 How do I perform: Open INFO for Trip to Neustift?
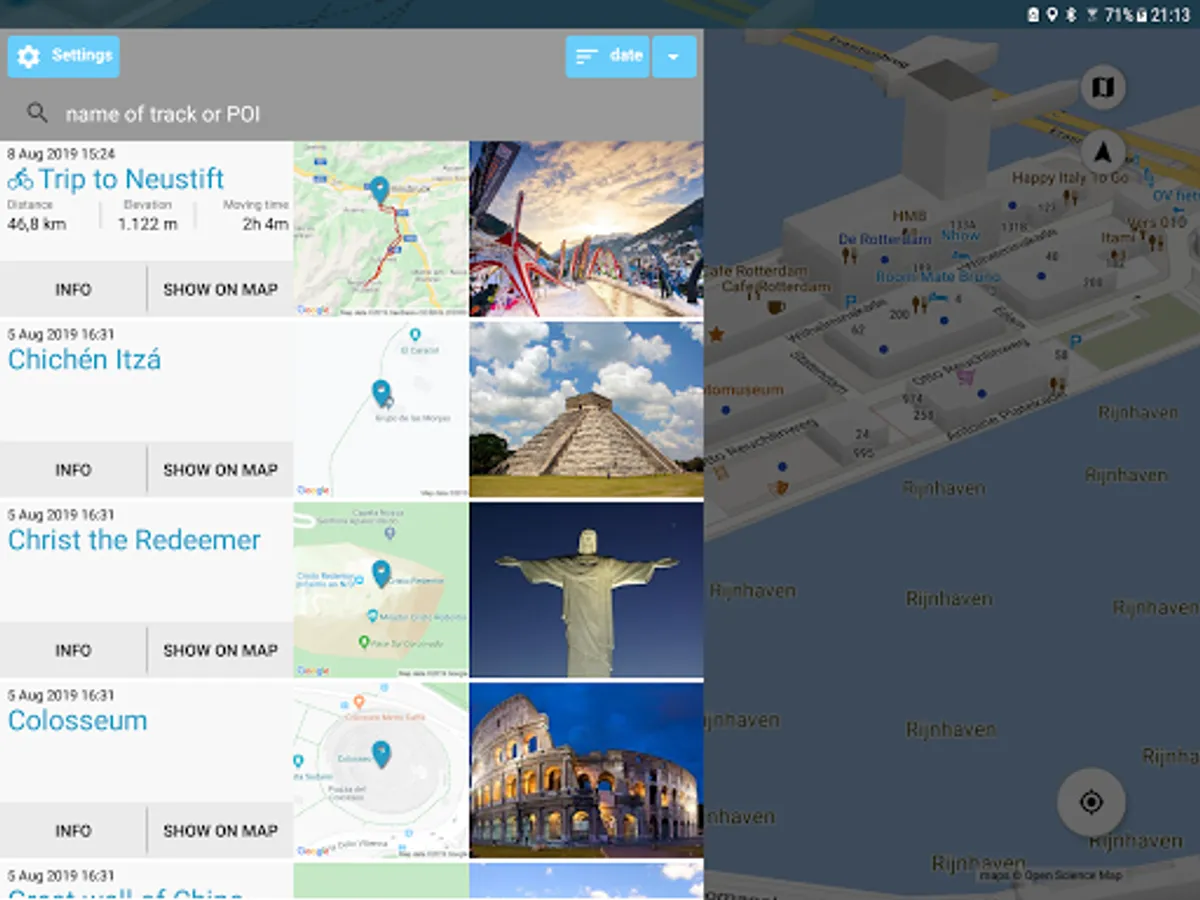point(73,290)
